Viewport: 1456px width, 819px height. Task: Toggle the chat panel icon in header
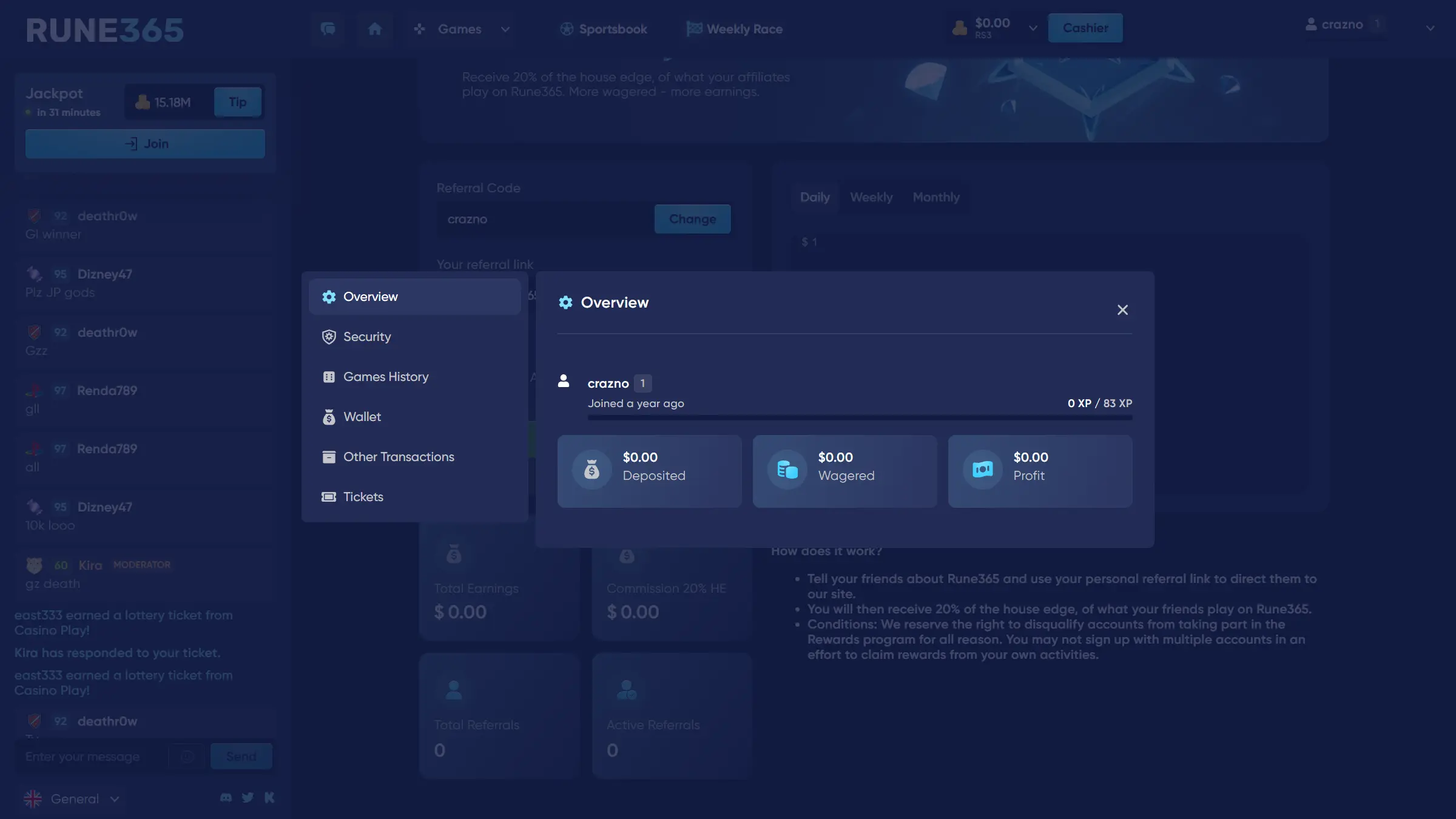click(328, 29)
